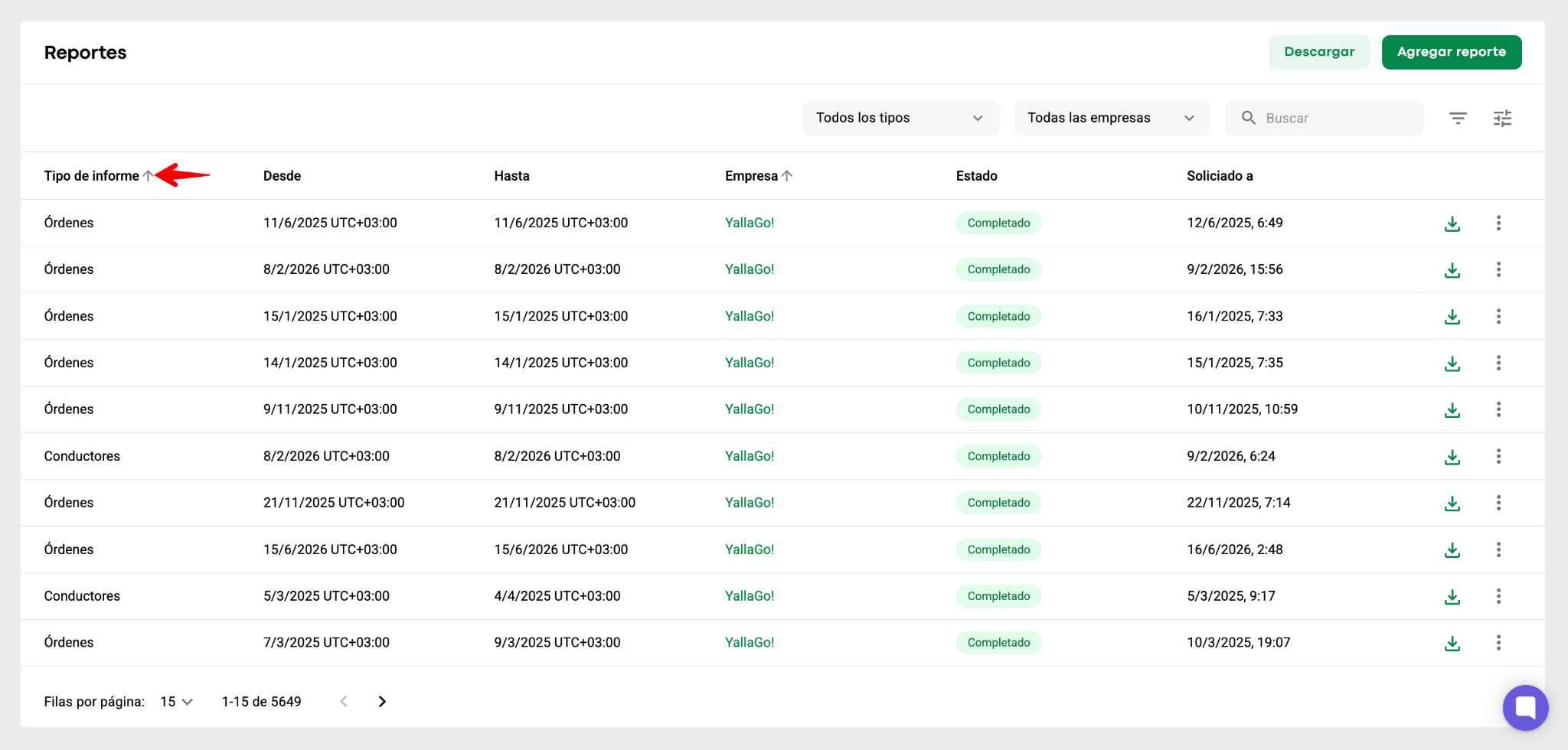Image resolution: width=1568 pixels, height=750 pixels.
Task: Open the Todos los tipos dropdown
Action: [x=900, y=118]
